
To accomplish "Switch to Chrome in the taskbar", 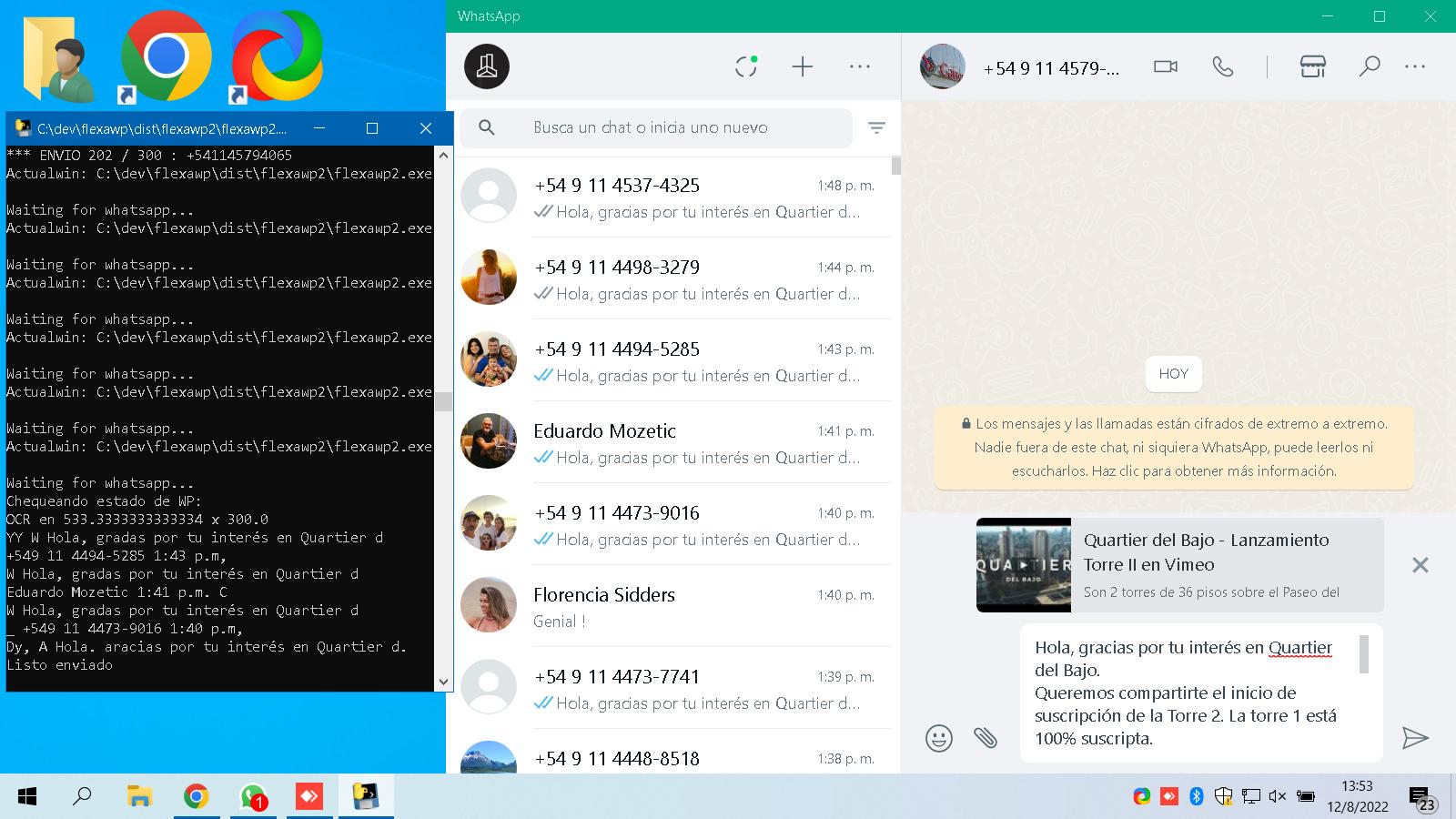I will coord(196,797).
